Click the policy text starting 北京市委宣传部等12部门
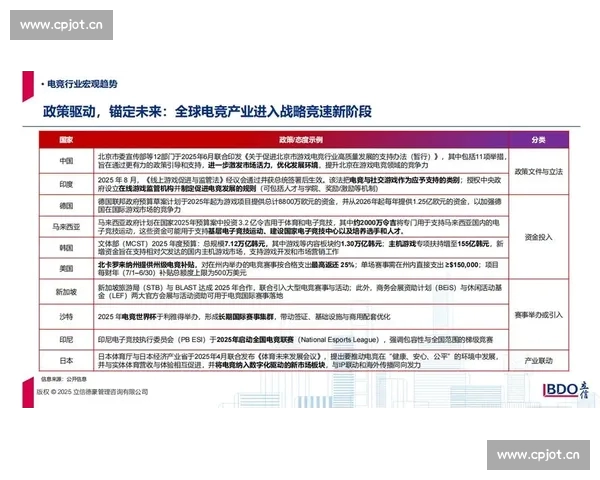600x480 pixels. click(x=302, y=161)
